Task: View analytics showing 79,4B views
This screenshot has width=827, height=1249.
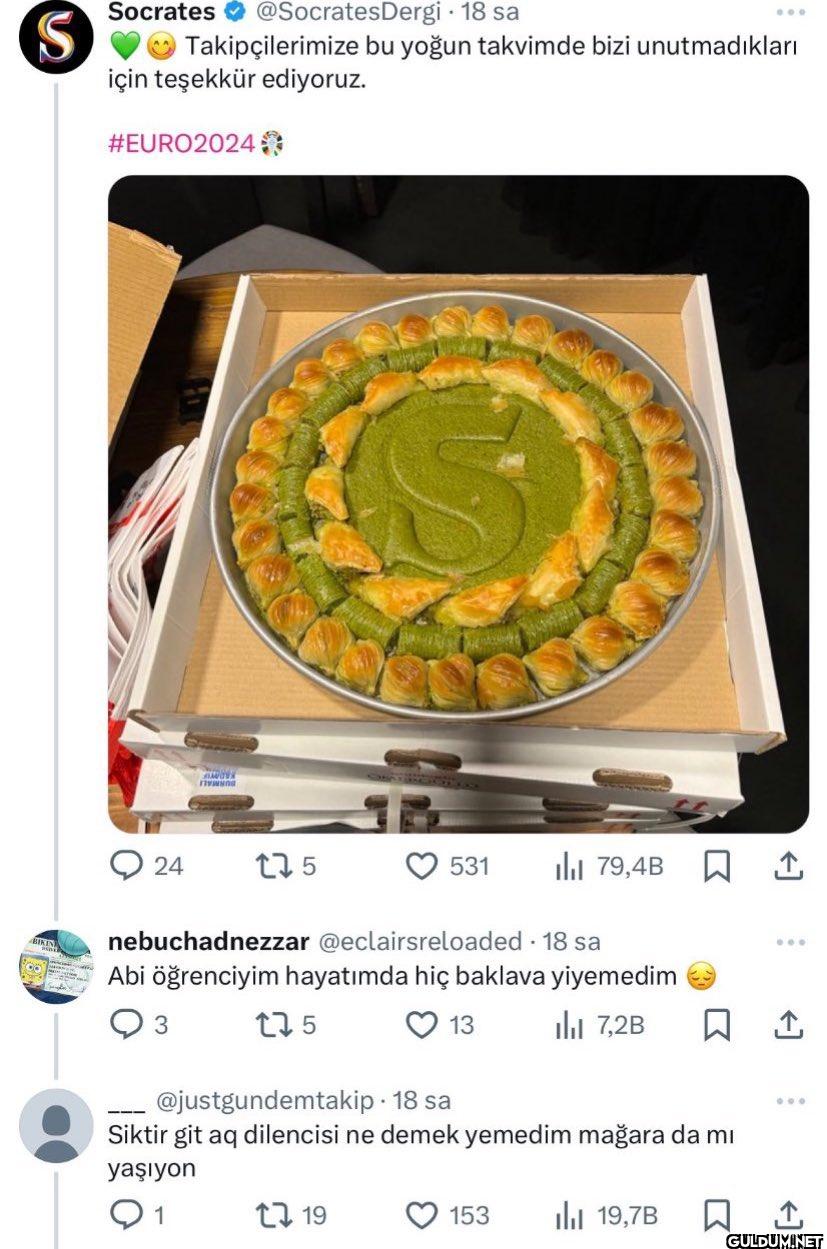Action: [x=568, y=866]
